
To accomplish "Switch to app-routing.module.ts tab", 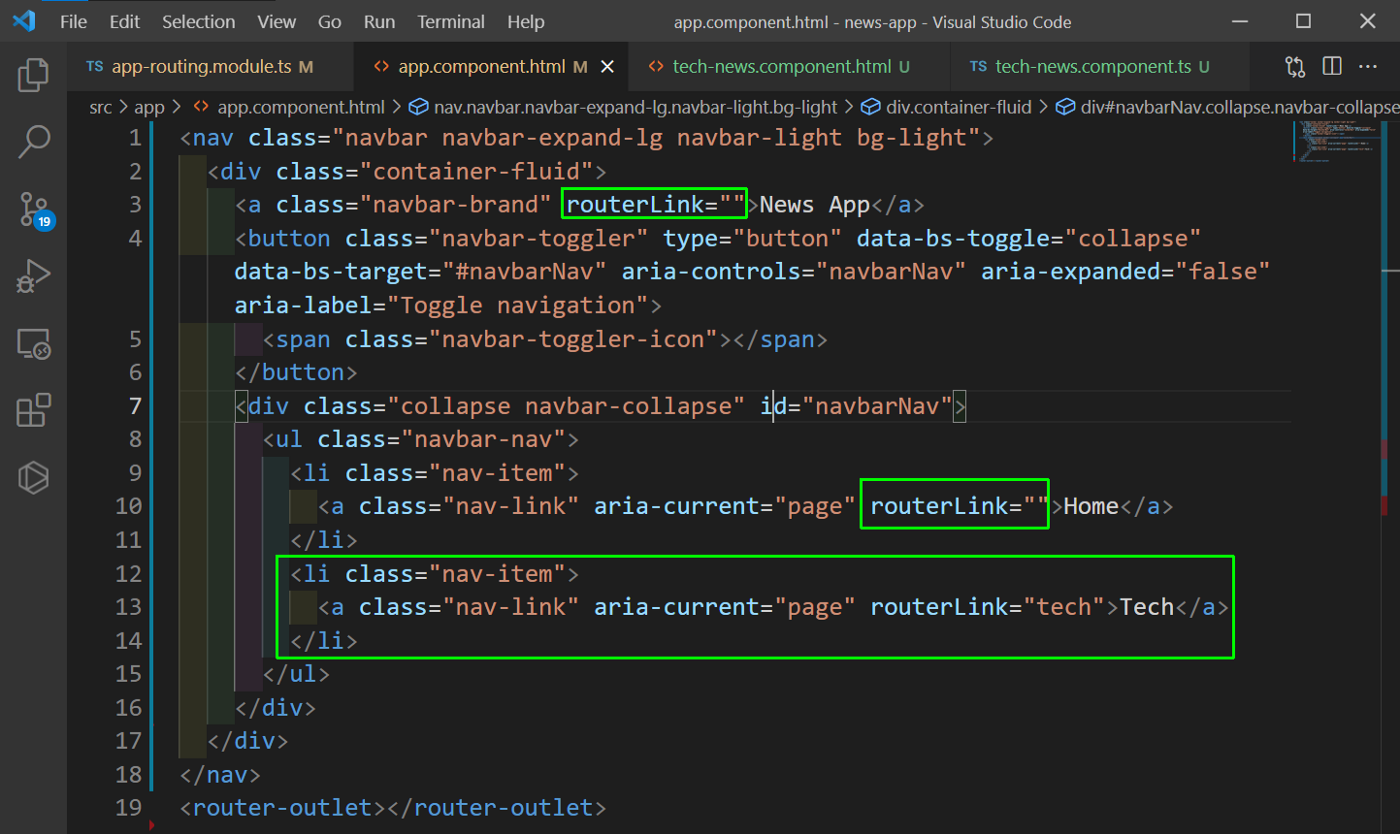I will click(x=211, y=67).
